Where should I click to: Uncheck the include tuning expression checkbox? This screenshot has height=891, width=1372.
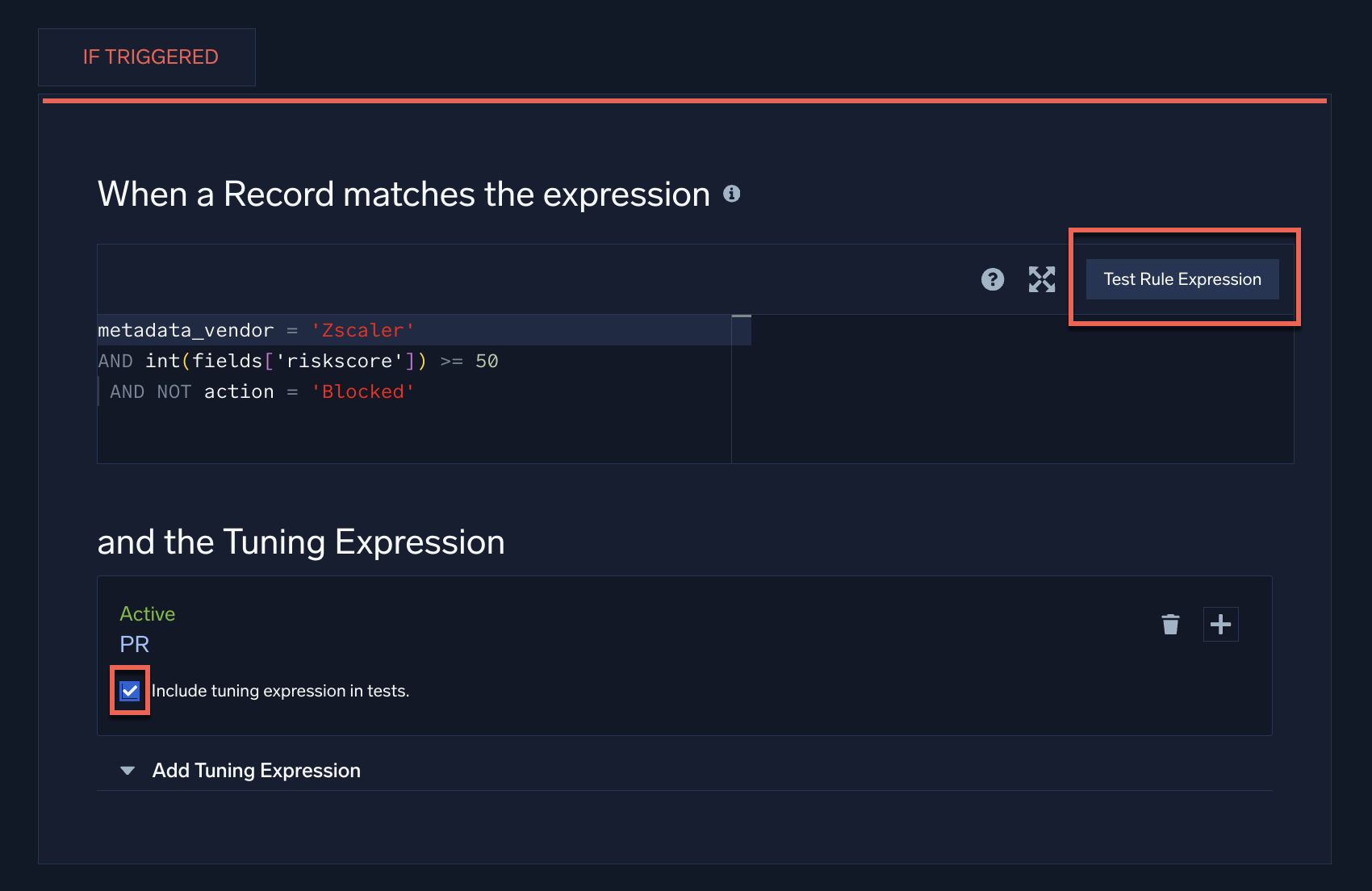click(x=130, y=691)
